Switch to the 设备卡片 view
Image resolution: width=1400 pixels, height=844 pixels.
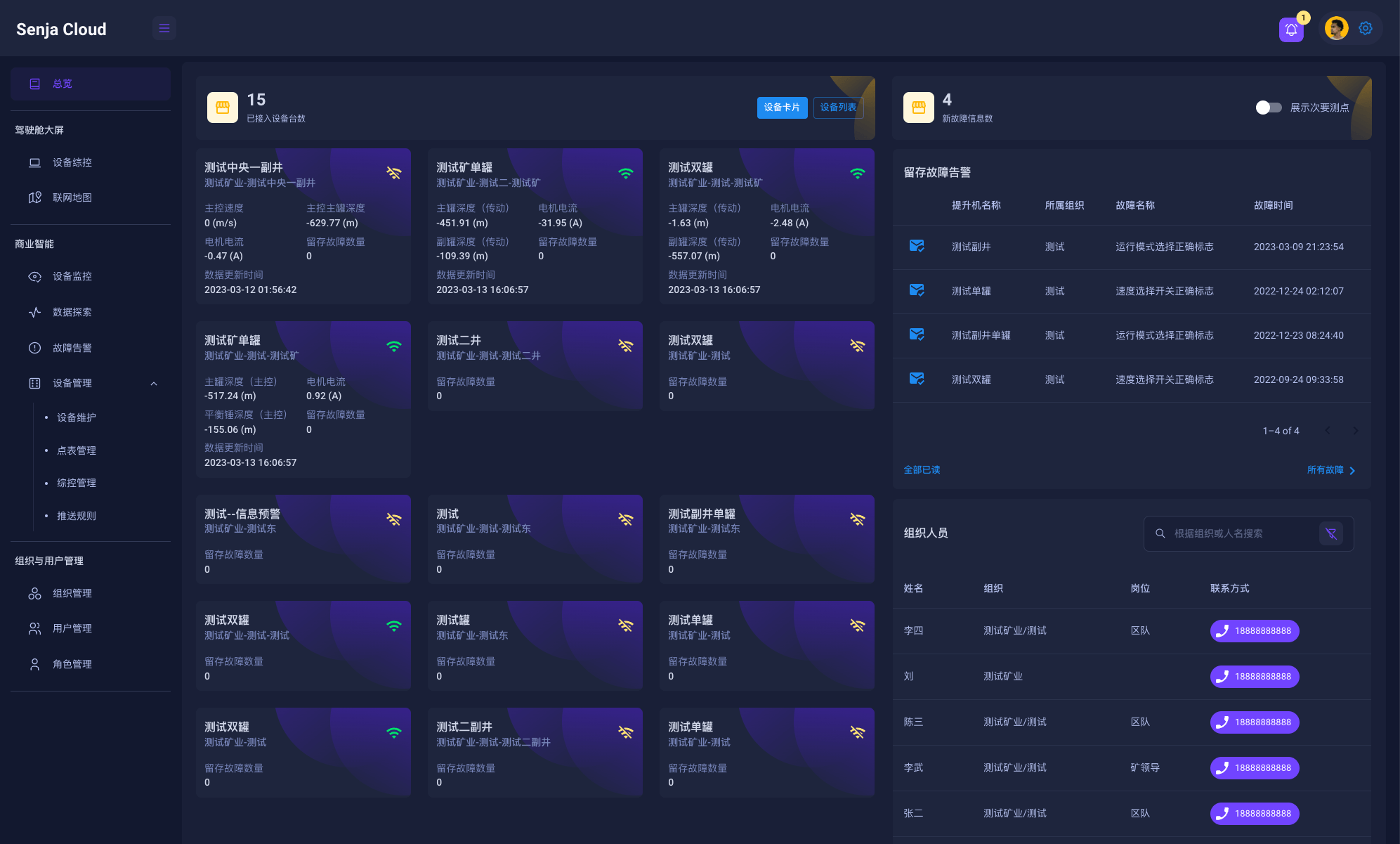781,108
